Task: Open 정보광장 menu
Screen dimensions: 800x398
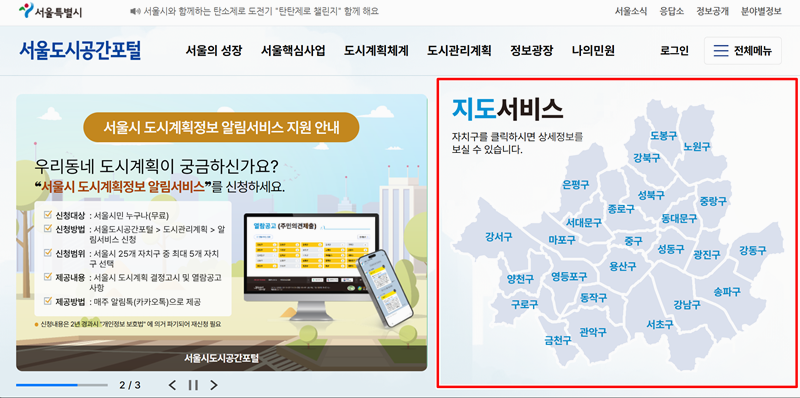Action: [x=531, y=51]
